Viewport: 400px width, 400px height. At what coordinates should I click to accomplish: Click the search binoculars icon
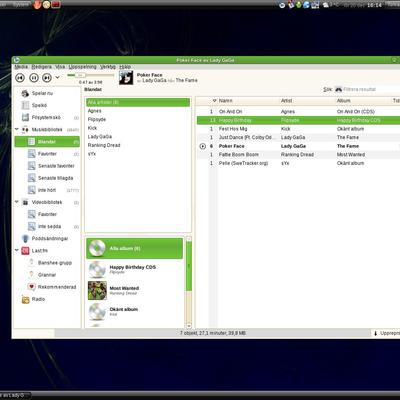tap(338, 89)
